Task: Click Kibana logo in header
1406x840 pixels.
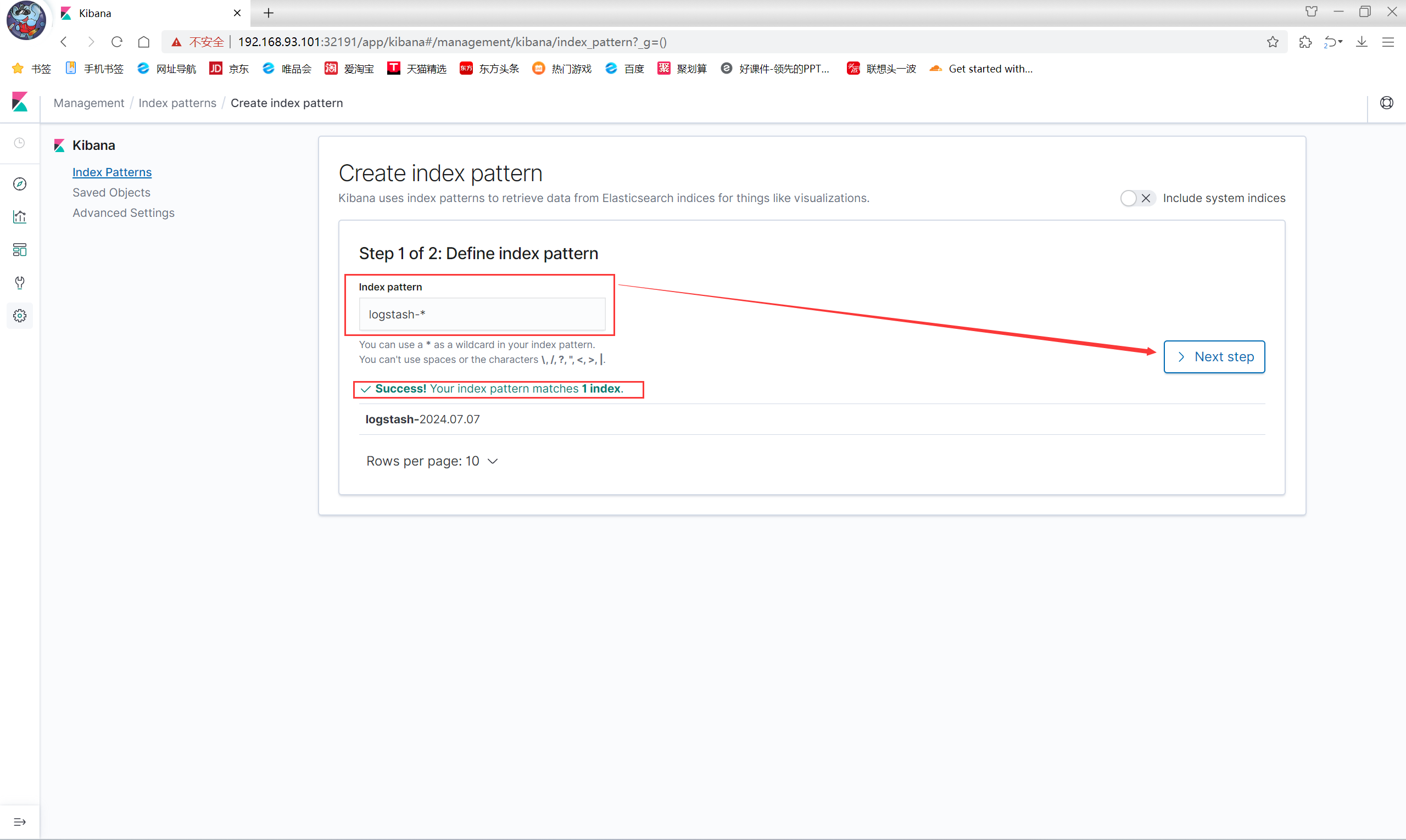Action: click(20, 103)
